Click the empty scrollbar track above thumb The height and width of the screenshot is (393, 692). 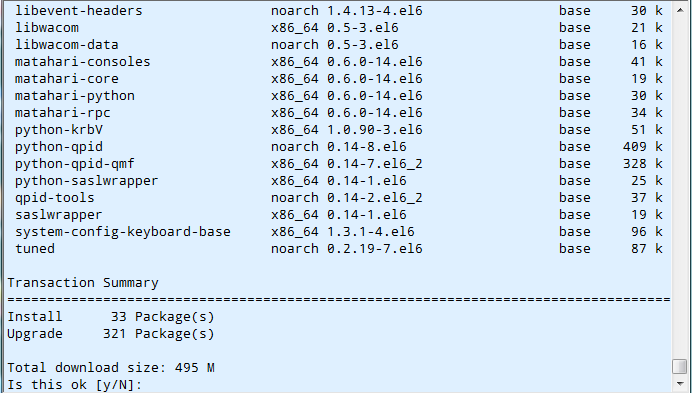pos(680,188)
